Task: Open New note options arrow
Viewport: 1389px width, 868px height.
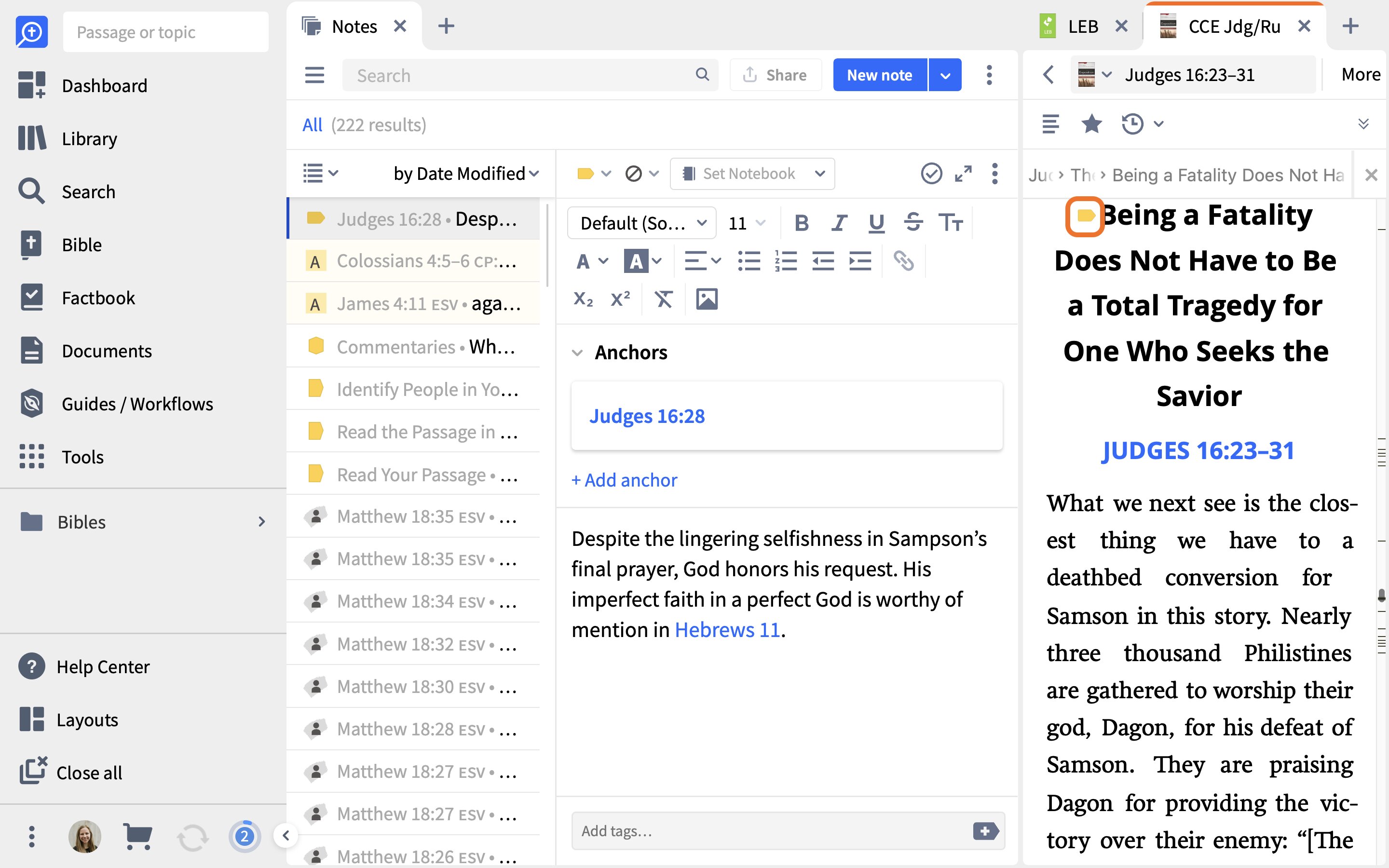Action: tap(945, 75)
